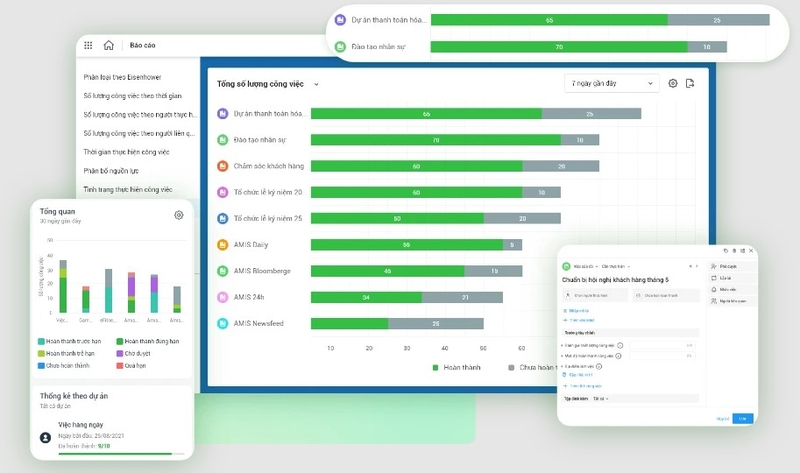Click the purple project icon in the top popup
The image size is (800, 473).
click(340, 20)
